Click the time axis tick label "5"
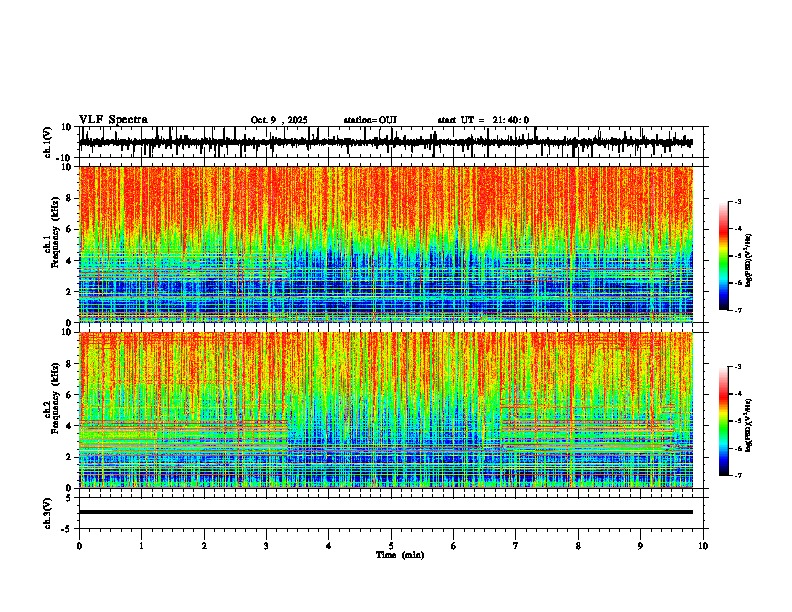Screen dimensions: 792x612 391,546
